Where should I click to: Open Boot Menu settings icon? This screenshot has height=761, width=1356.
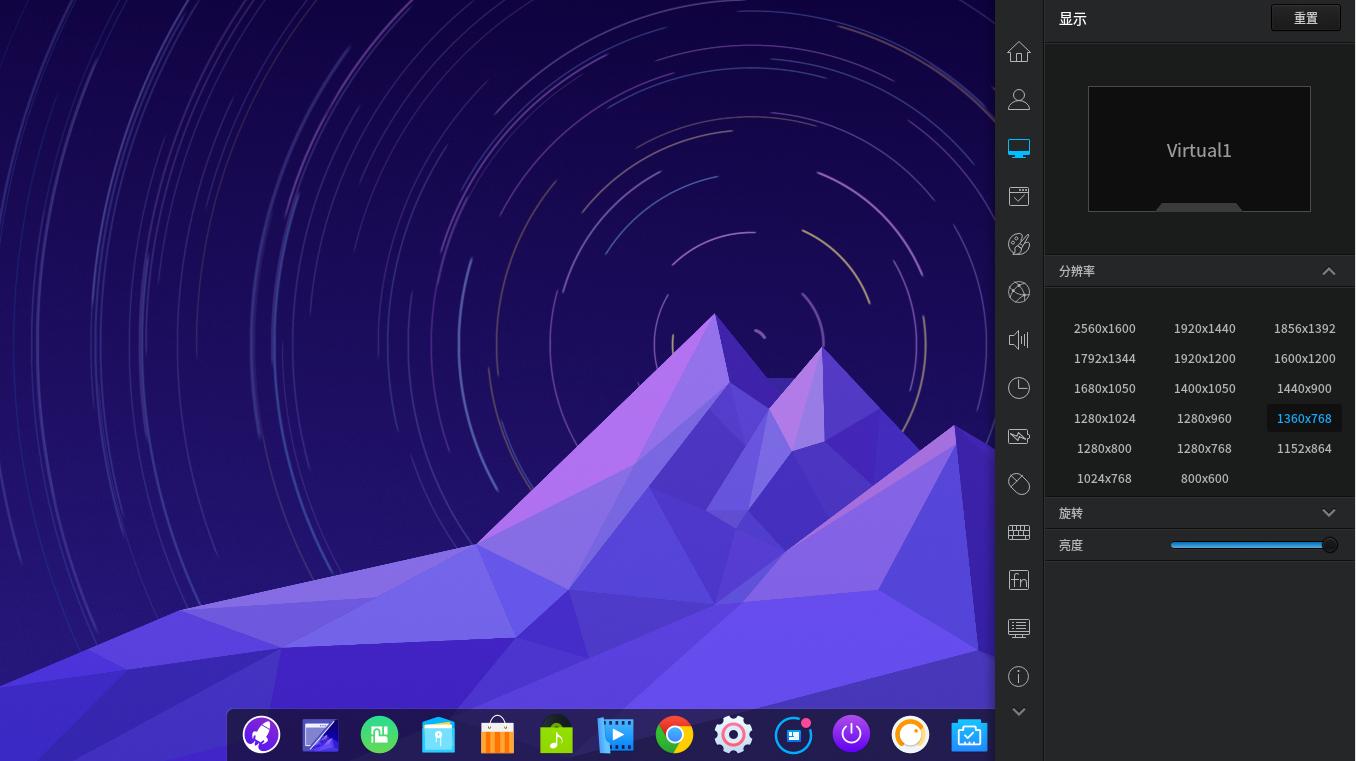pyautogui.click(x=1018, y=628)
